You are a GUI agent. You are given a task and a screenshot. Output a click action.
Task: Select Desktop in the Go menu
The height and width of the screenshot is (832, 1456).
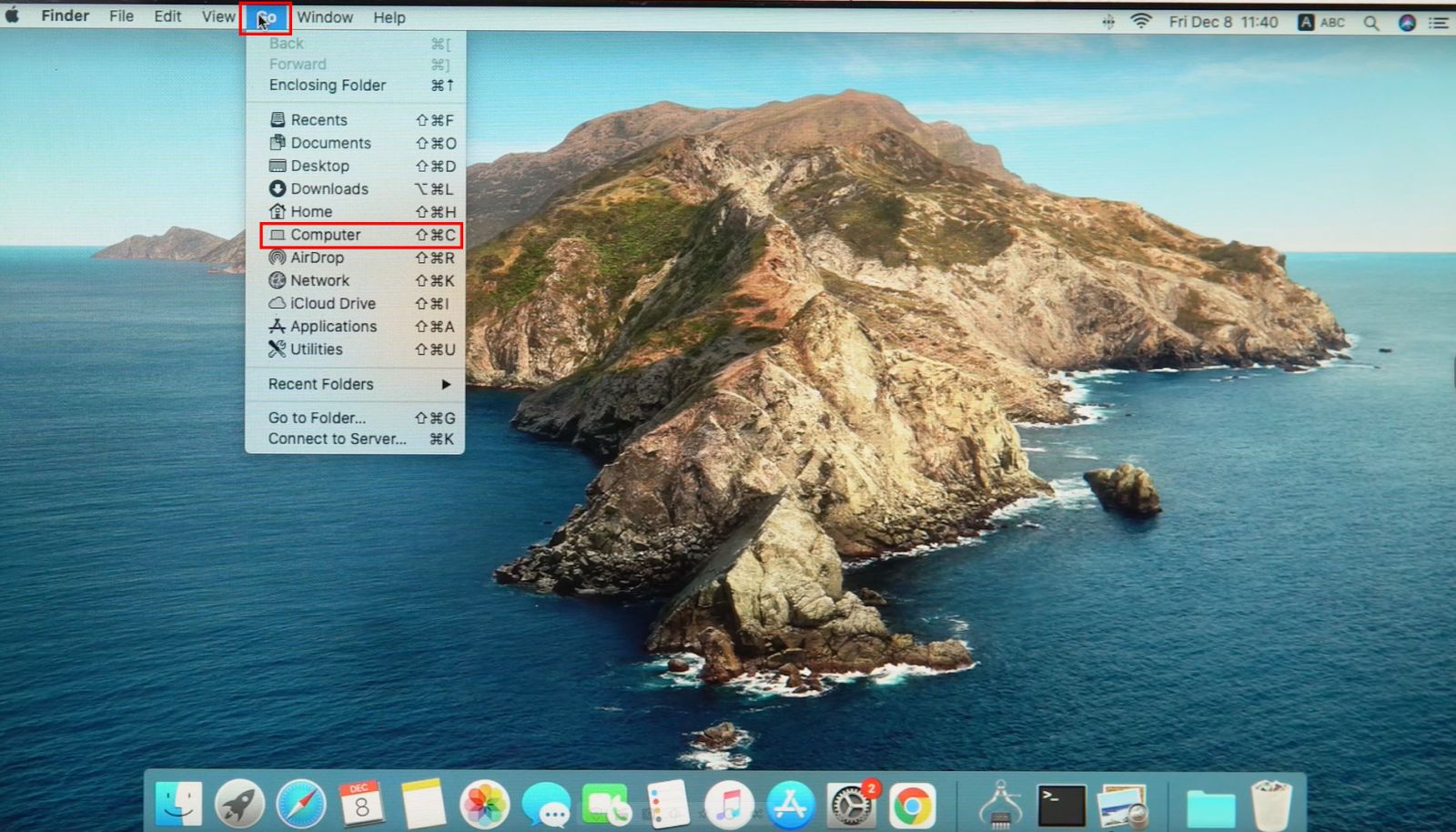tap(355, 166)
